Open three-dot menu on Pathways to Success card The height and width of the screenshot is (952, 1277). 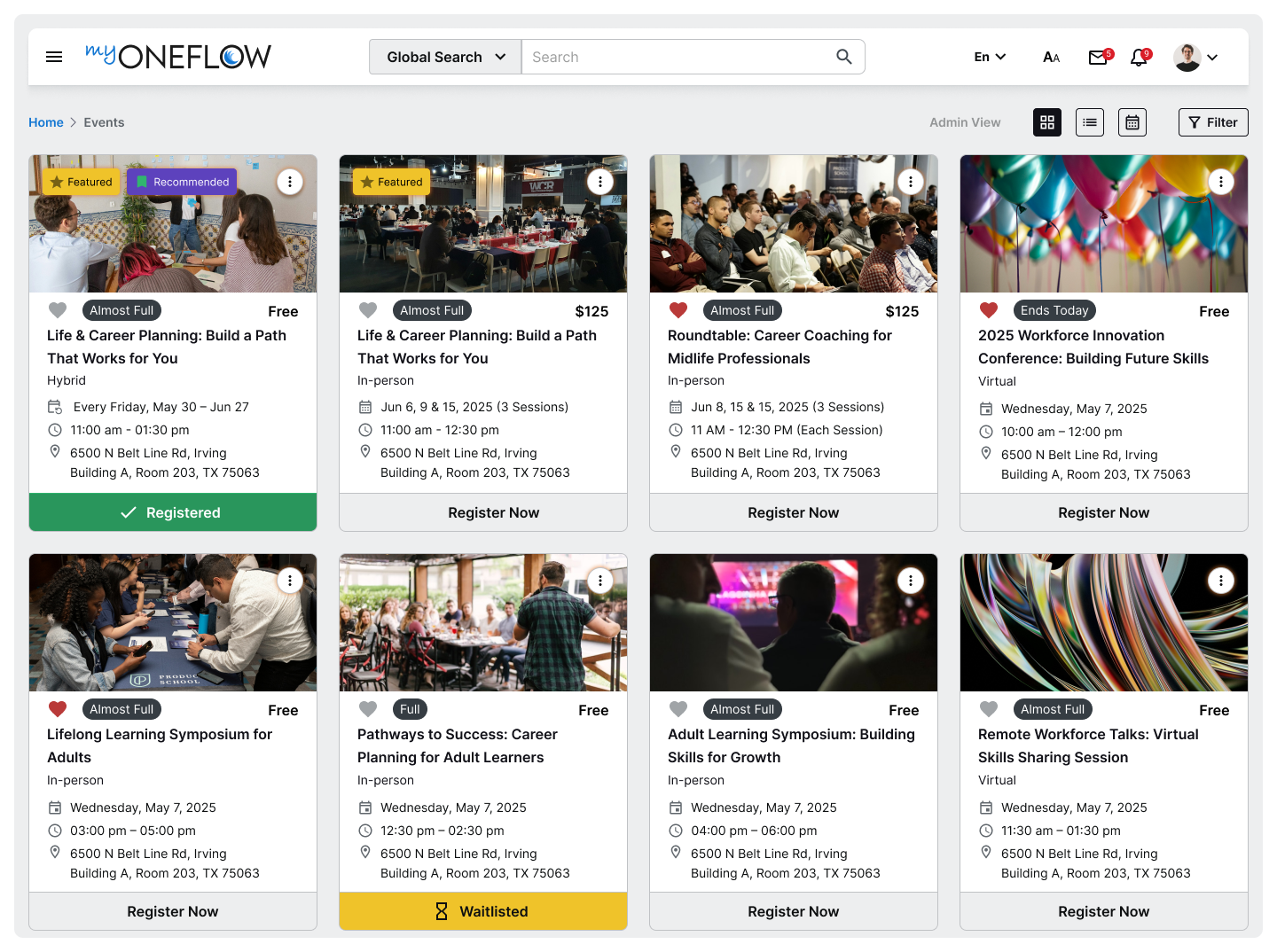pos(600,581)
